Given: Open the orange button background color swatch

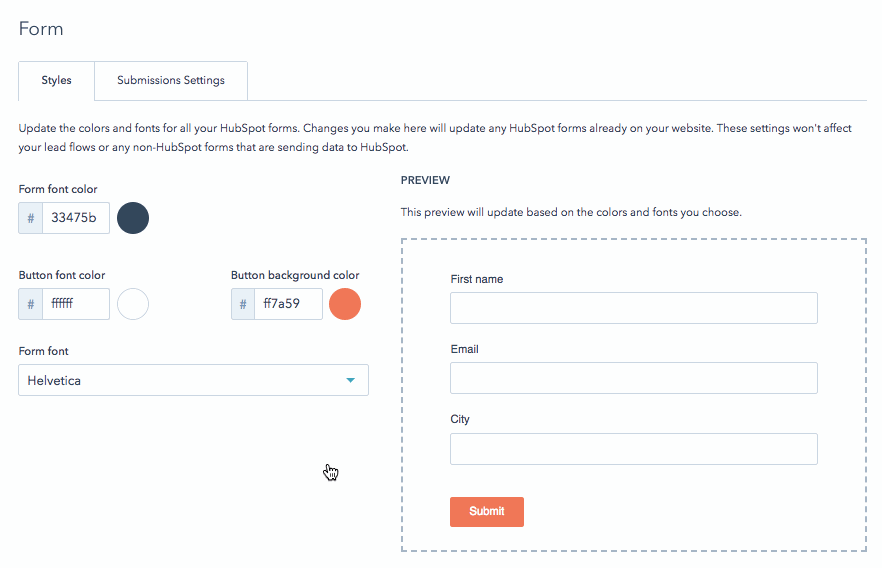Looking at the screenshot, I should click(x=345, y=304).
